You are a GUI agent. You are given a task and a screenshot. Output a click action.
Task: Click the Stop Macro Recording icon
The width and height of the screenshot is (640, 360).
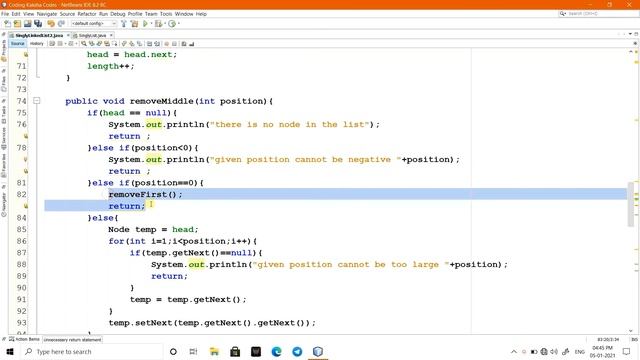[x=174, y=44]
